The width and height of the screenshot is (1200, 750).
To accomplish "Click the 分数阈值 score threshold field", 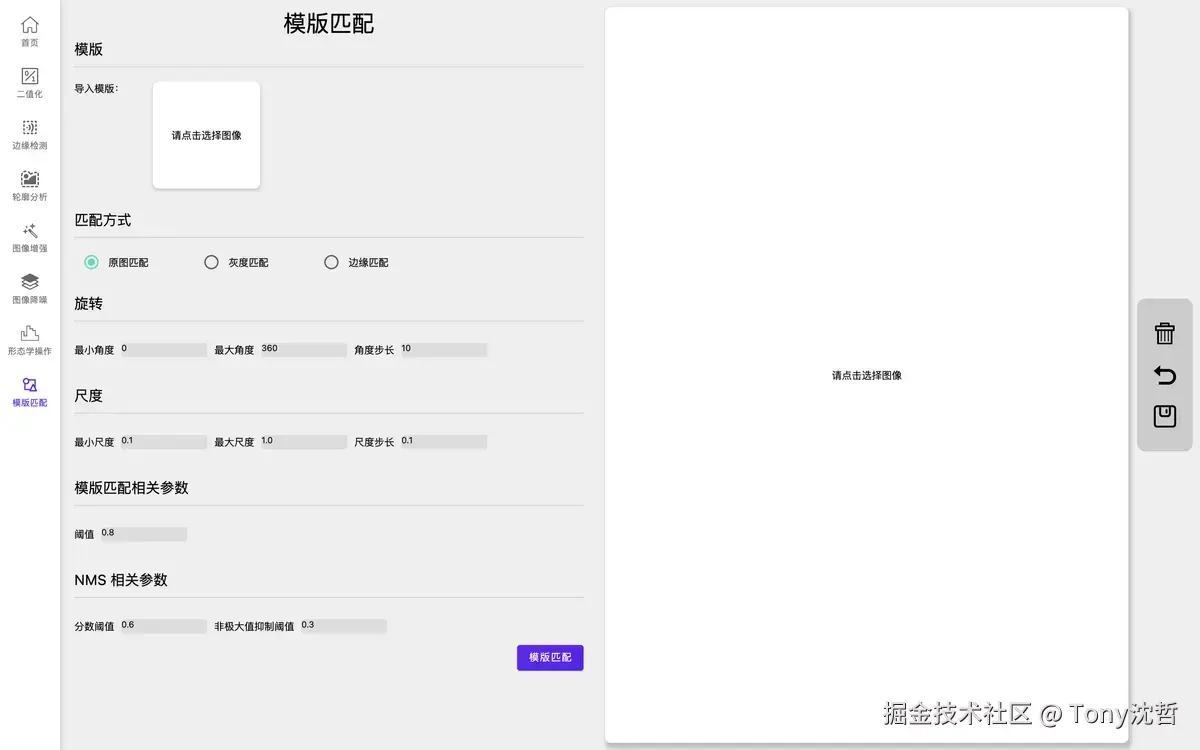I will pos(163,625).
